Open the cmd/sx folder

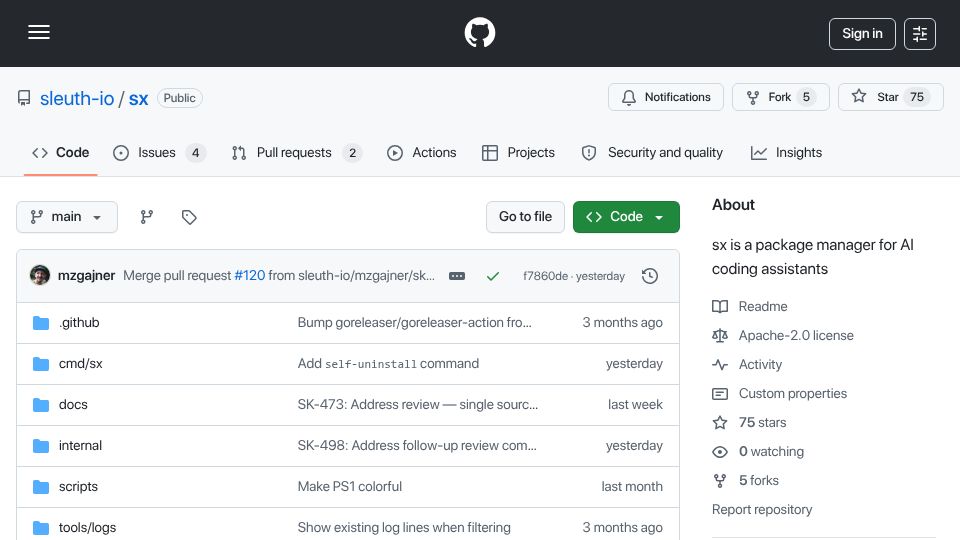click(80, 364)
